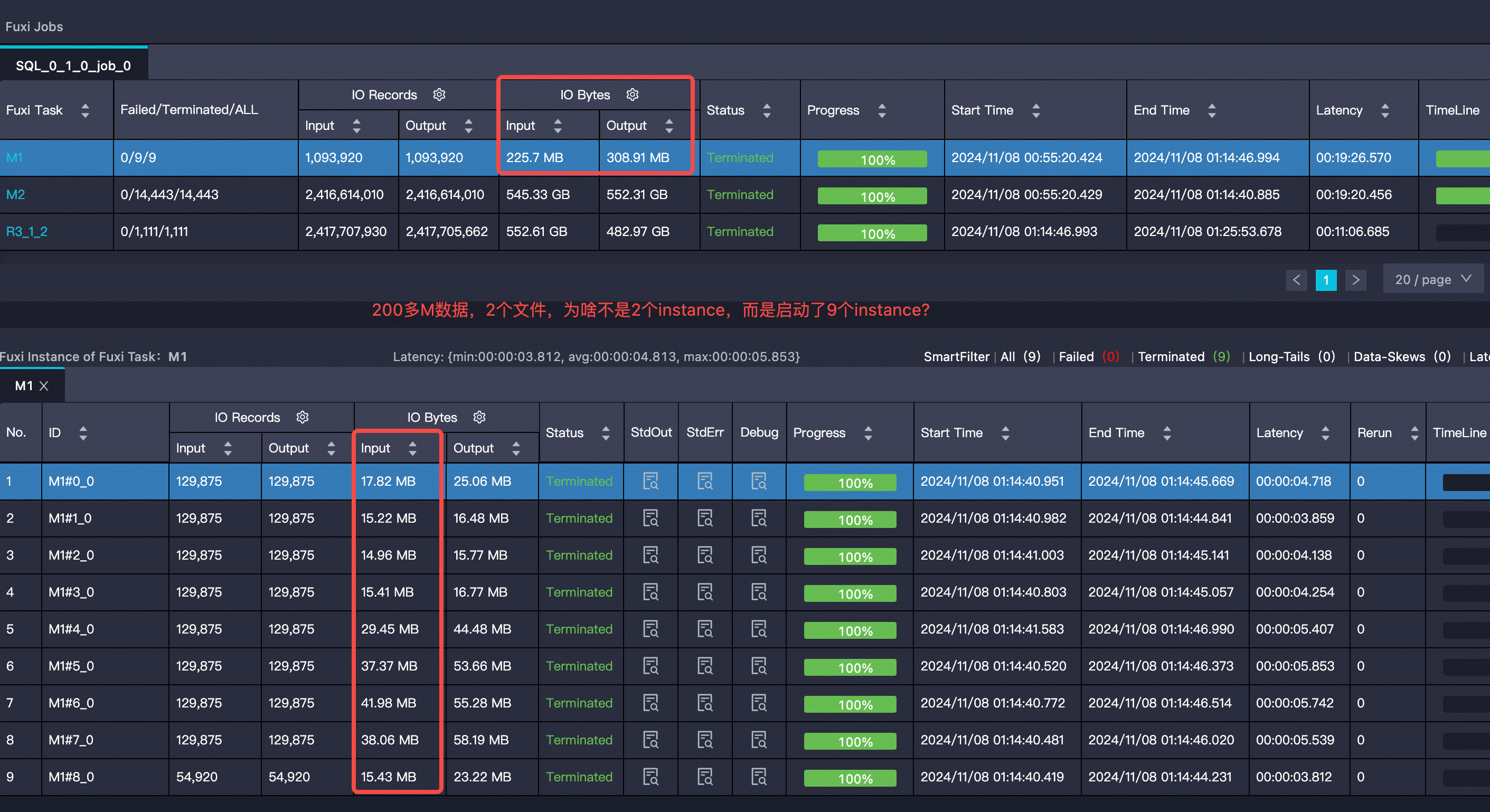View StdOut log for M1#7_0
The image size is (1490, 812).
tap(650, 740)
